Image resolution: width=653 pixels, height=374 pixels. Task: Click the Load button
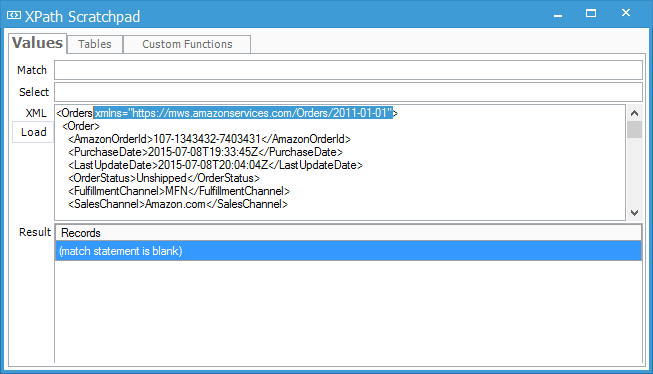(33, 132)
